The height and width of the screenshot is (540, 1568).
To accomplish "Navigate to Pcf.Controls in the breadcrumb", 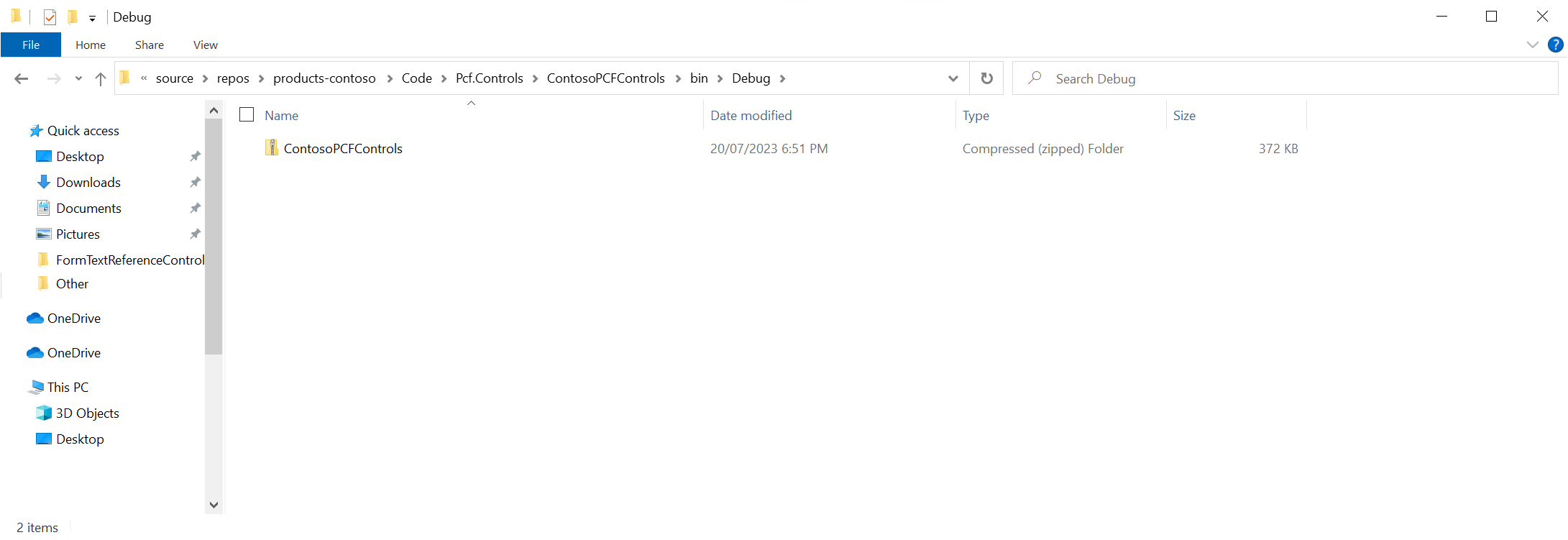I will (x=489, y=78).
